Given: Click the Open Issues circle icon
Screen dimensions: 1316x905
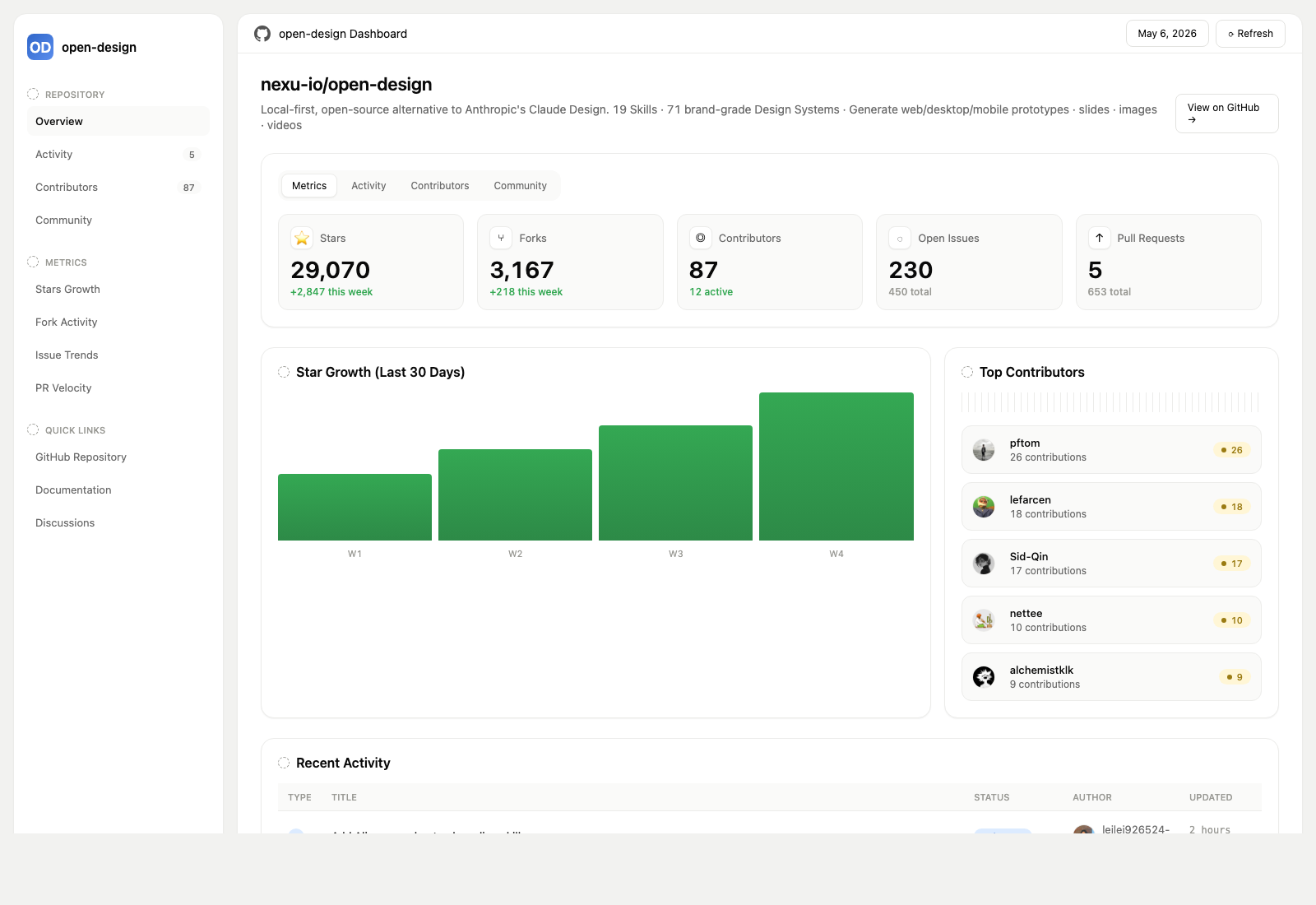Looking at the screenshot, I should click(900, 238).
